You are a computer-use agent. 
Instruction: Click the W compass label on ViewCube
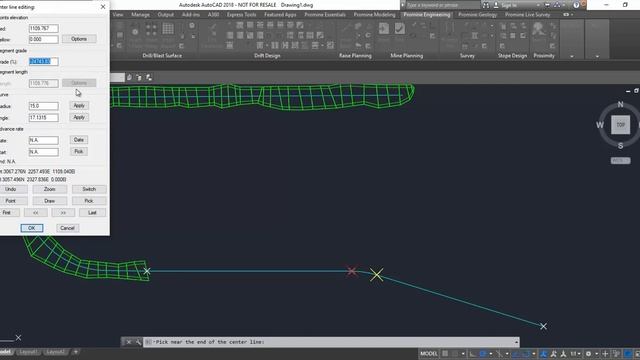(600, 125)
